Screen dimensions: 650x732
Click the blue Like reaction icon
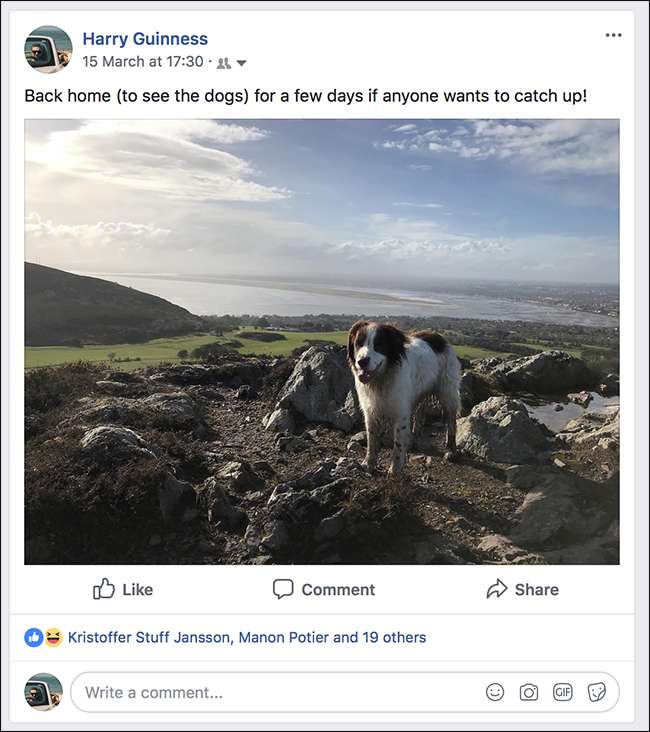[x=34, y=637]
